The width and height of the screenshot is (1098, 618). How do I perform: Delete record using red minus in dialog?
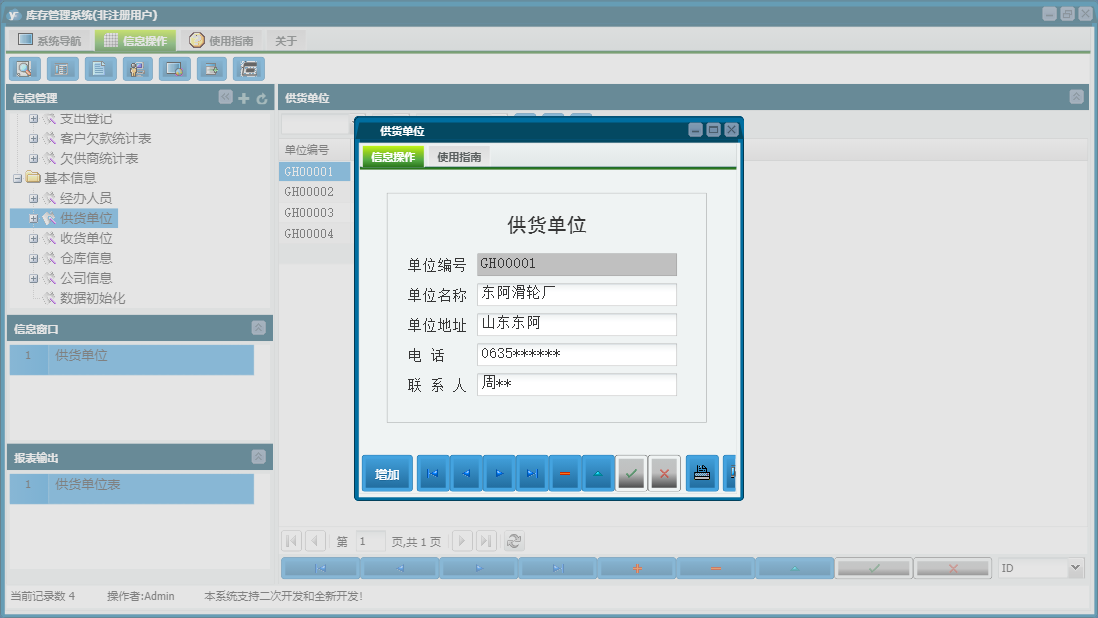pos(564,474)
